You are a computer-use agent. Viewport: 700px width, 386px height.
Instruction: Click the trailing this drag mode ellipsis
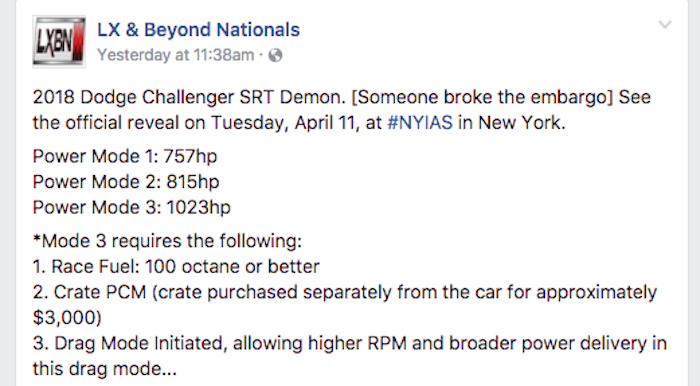105,369
